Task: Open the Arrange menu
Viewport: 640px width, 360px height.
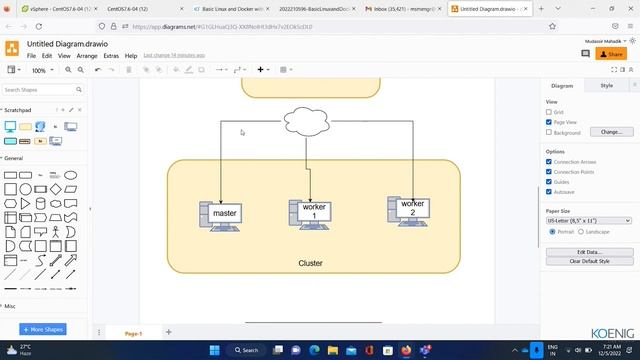Action: click(x=87, y=56)
